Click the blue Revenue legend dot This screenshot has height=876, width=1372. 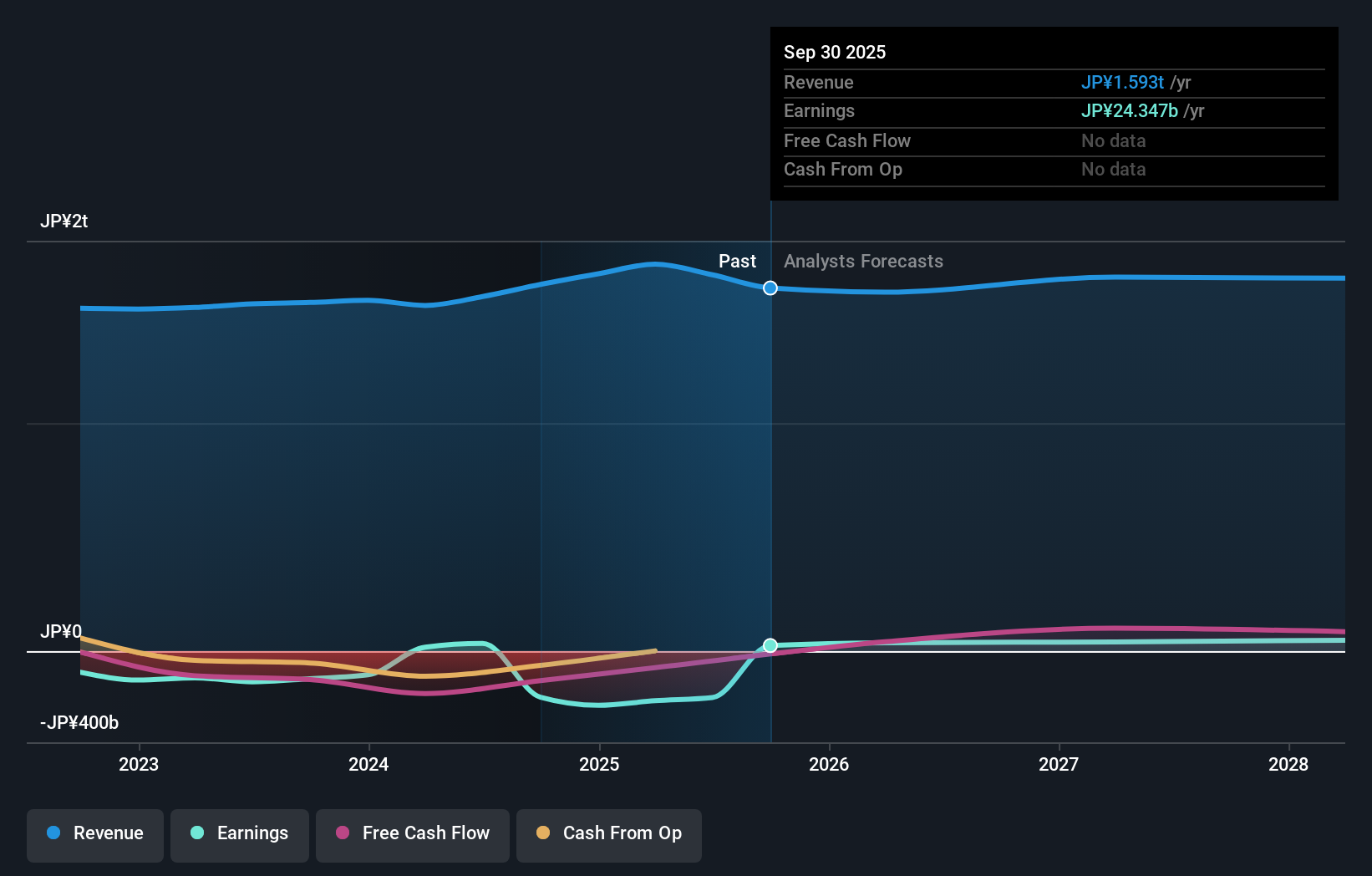coord(54,834)
